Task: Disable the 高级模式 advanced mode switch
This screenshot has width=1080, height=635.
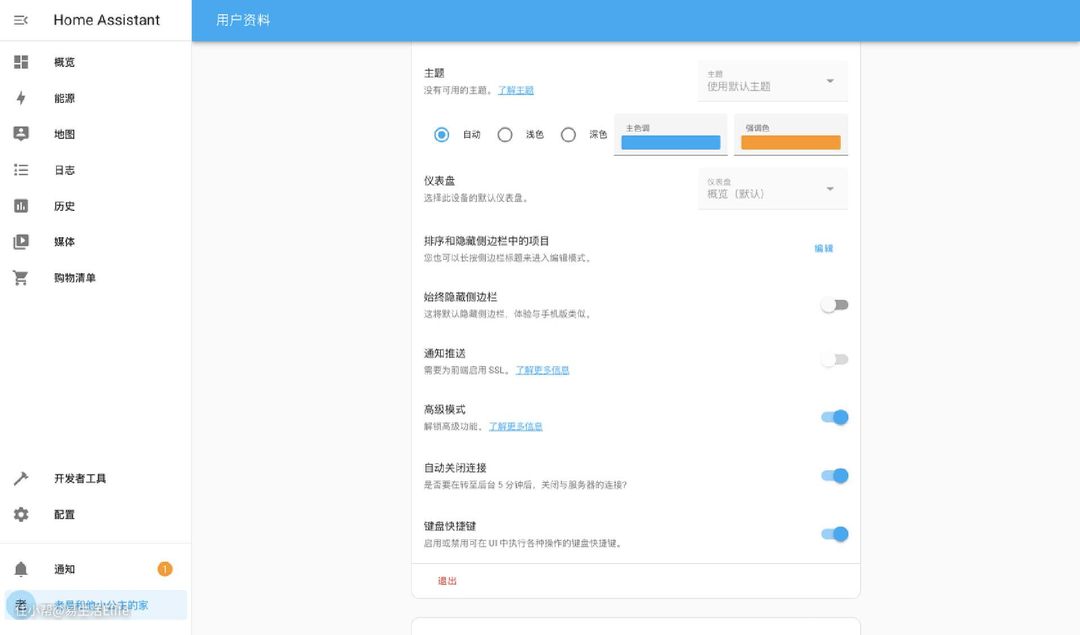Action: 834,417
